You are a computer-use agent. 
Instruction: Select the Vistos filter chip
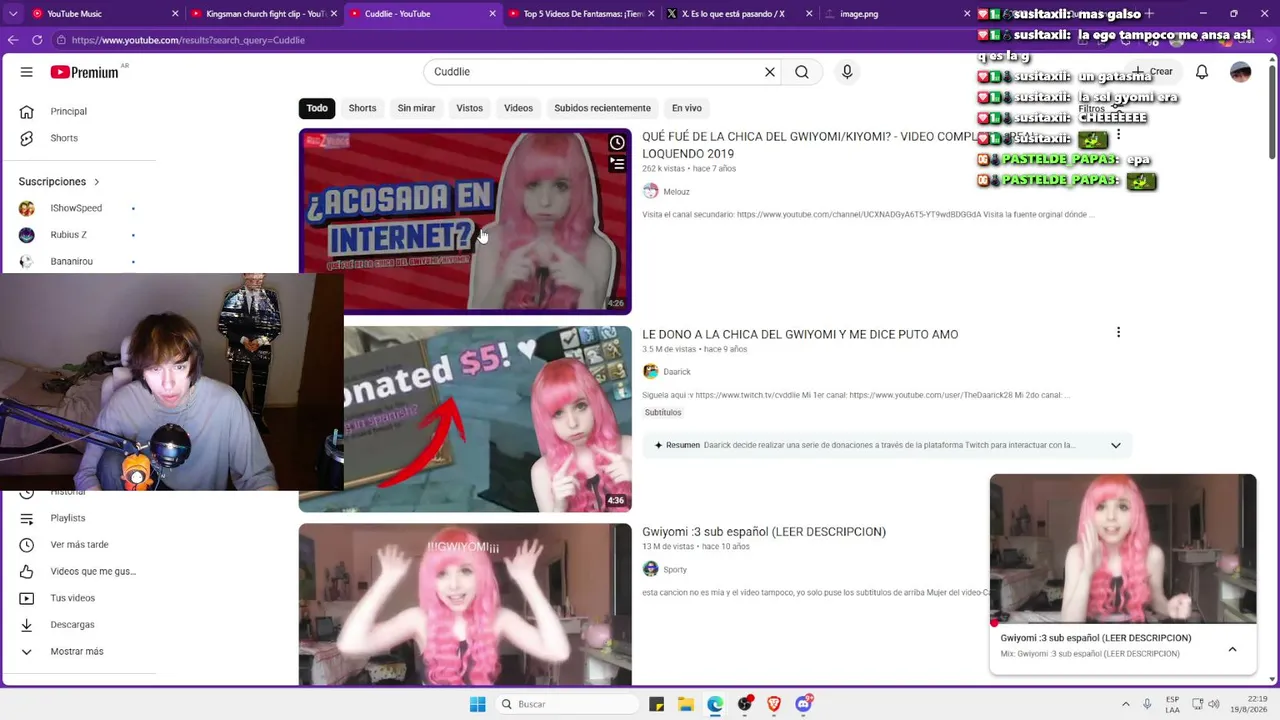click(x=469, y=108)
